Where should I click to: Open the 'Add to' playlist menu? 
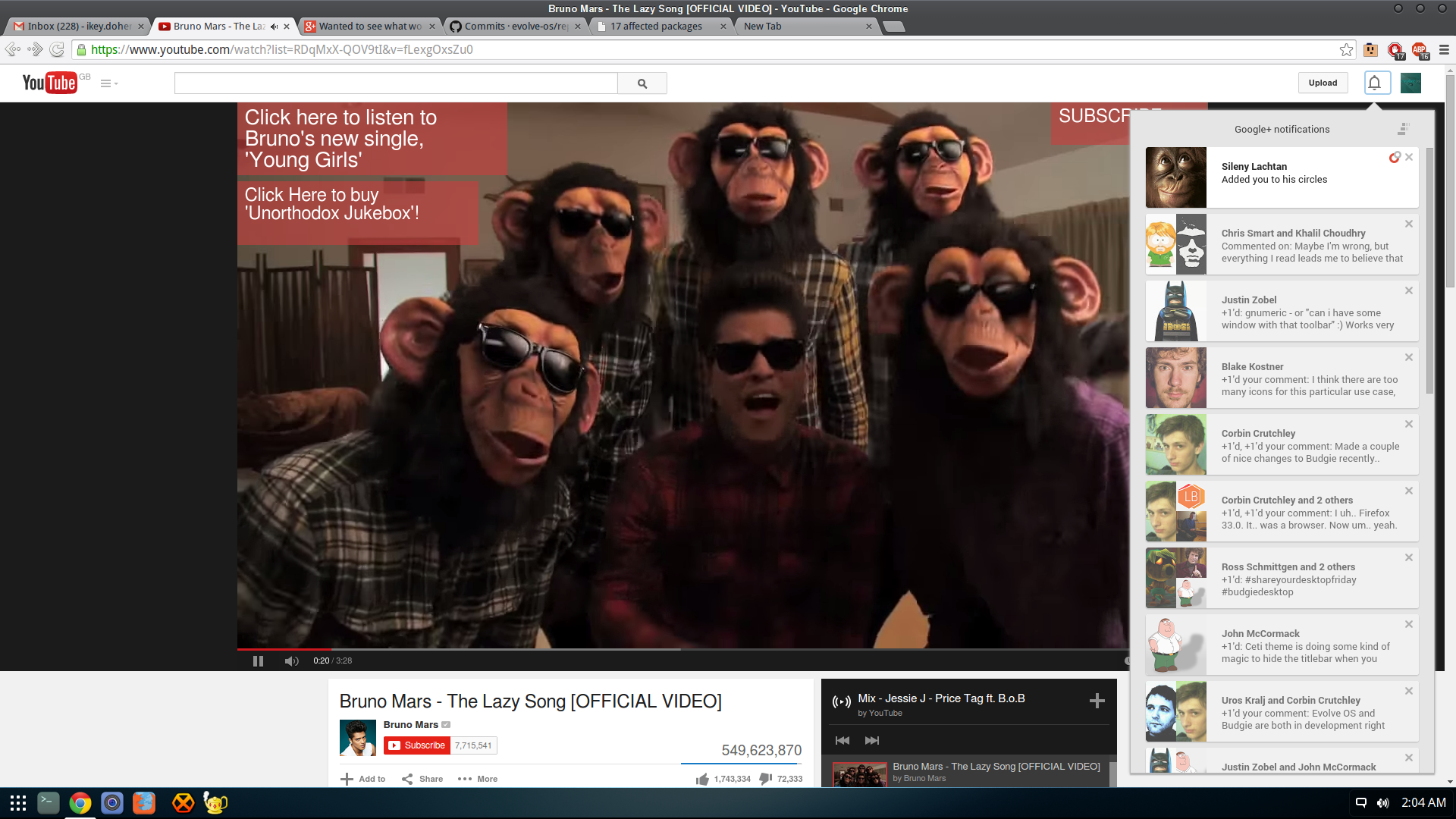click(x=363, y=779)
